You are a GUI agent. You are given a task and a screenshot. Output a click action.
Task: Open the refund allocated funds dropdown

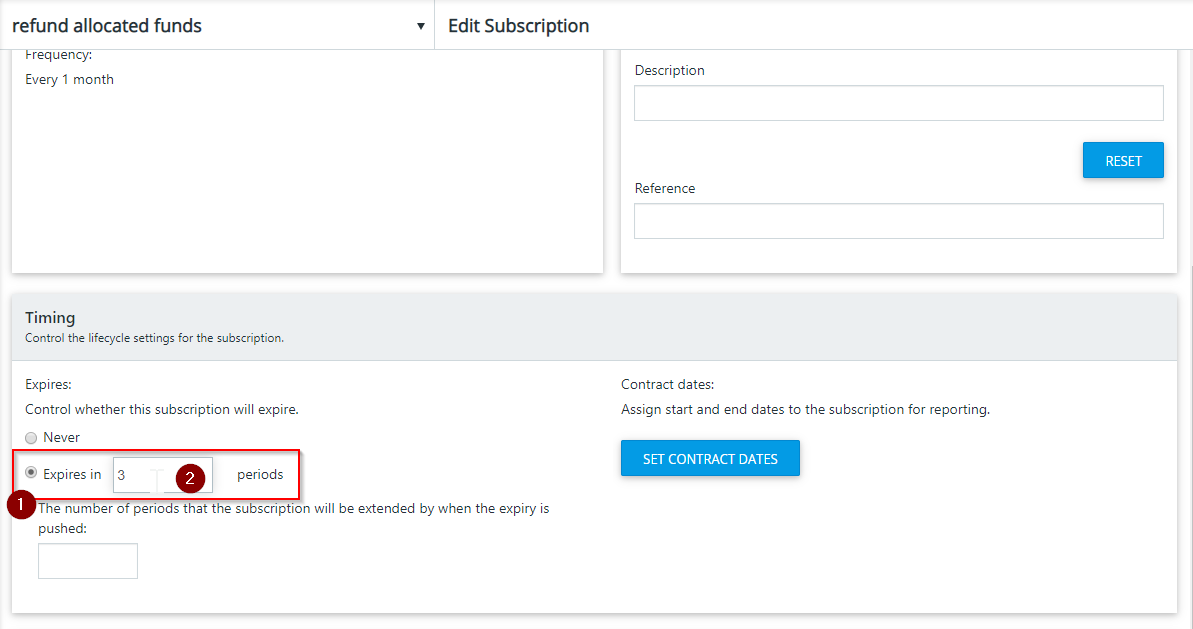217,25
